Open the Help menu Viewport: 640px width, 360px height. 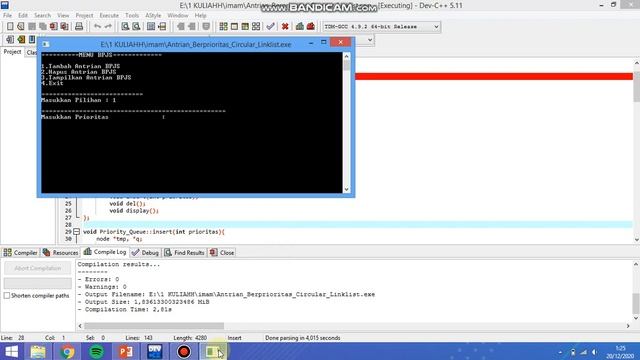200,16
